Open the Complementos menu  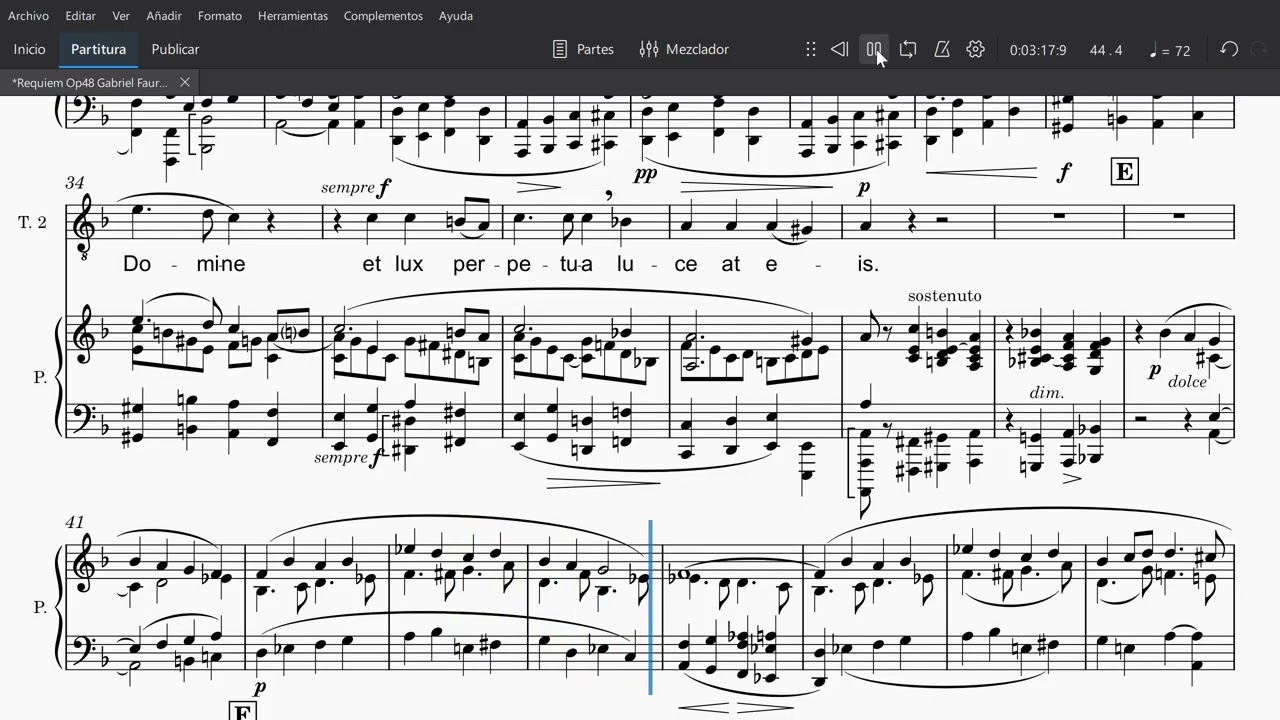(383, 16)
